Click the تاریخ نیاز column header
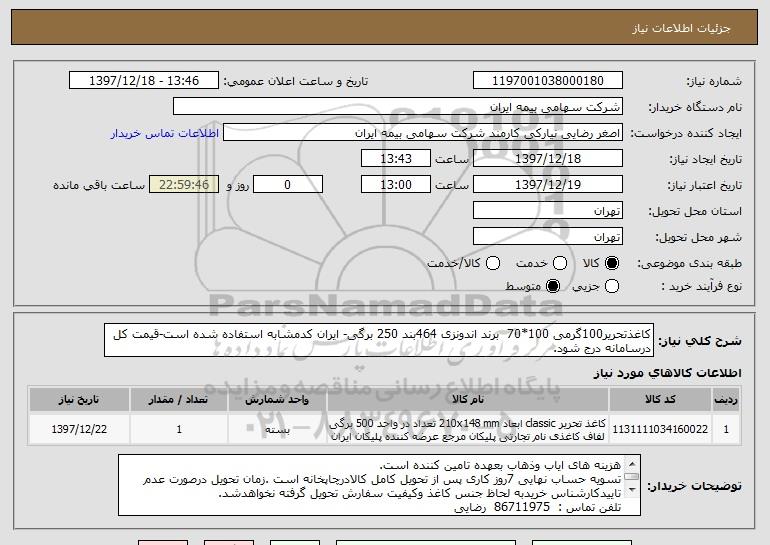The height and width of the screenshot is (545, 770). tap(79, 400)
